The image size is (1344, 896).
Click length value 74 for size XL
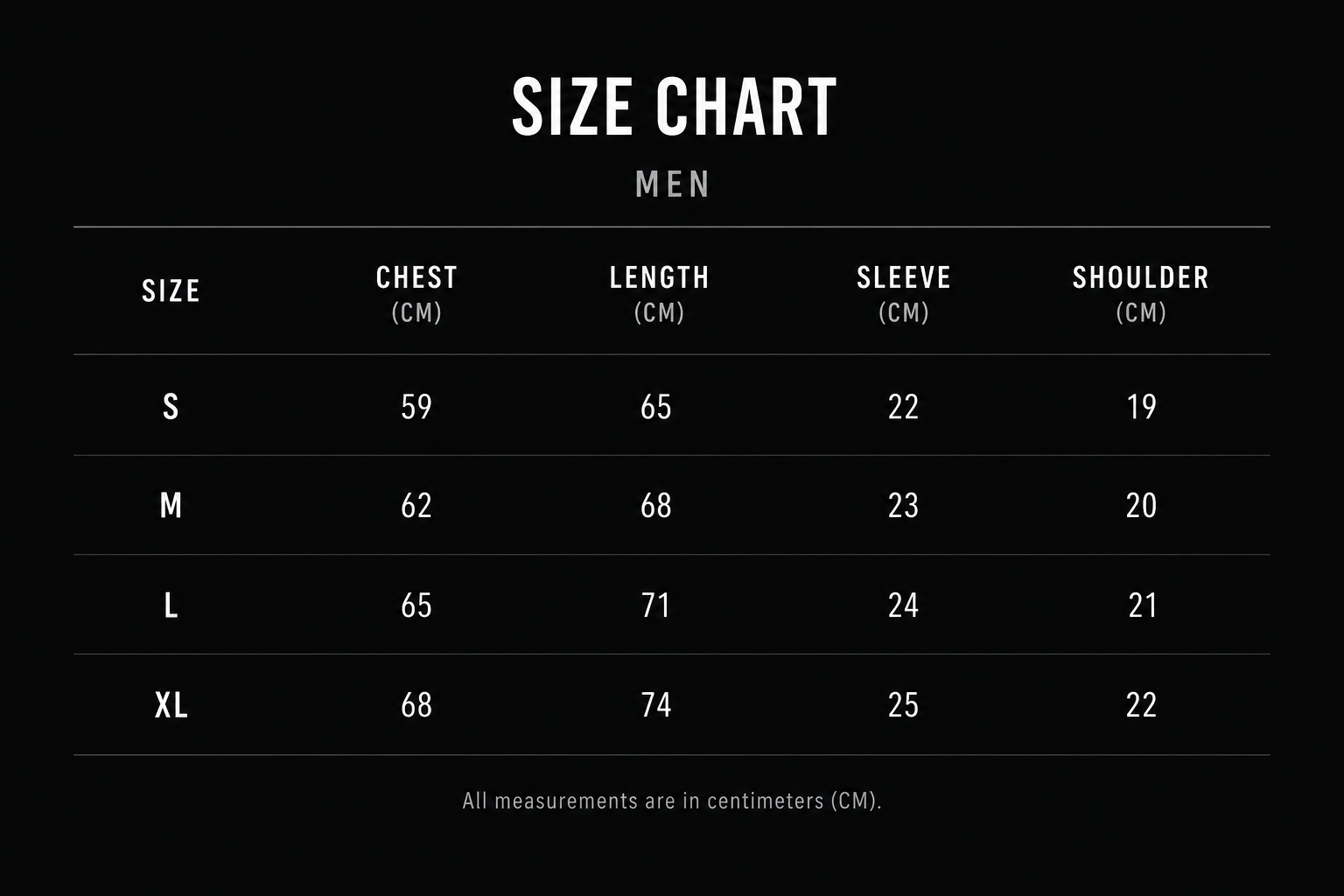656,704
